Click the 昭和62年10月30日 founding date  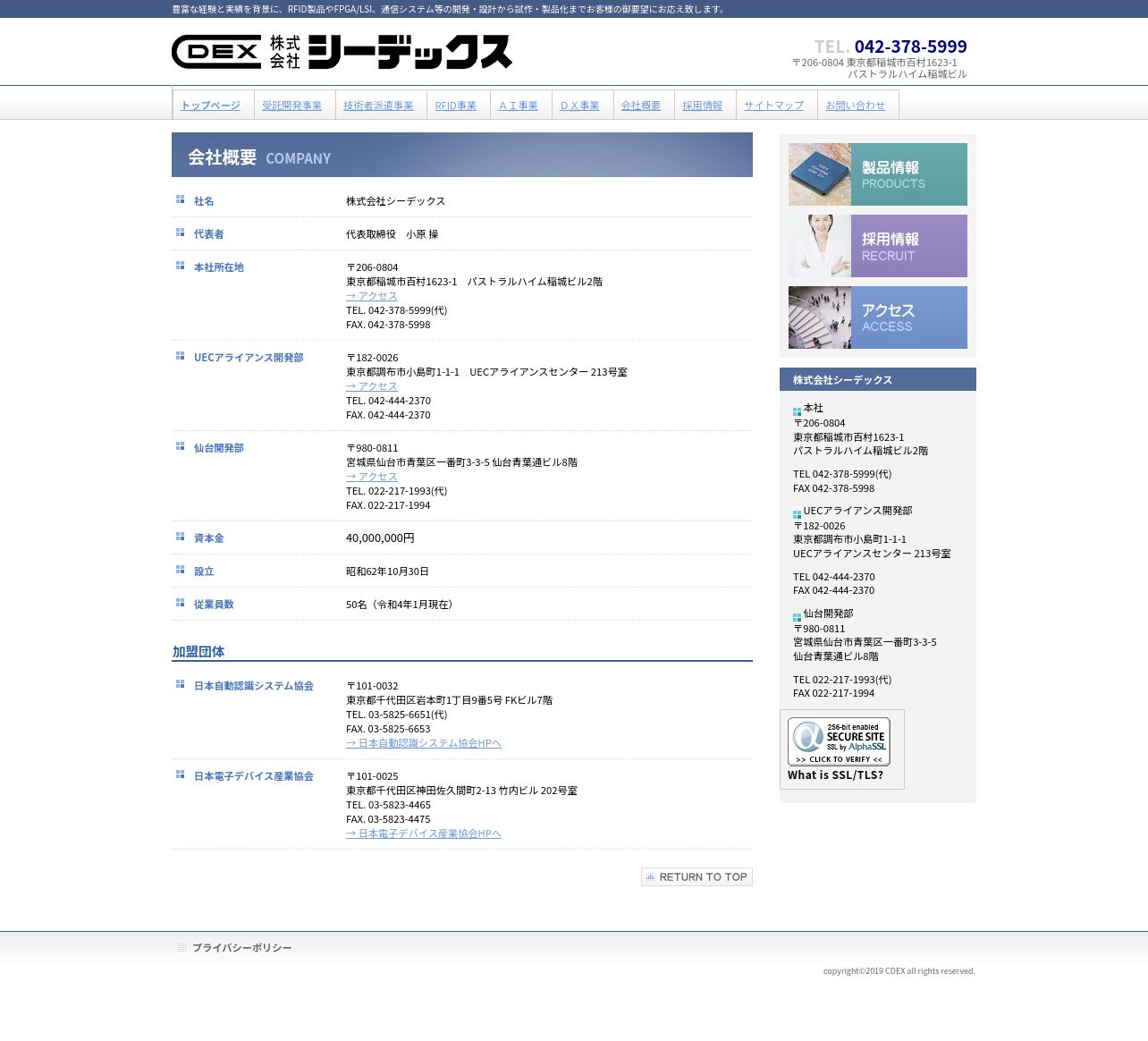click(387, 571)
